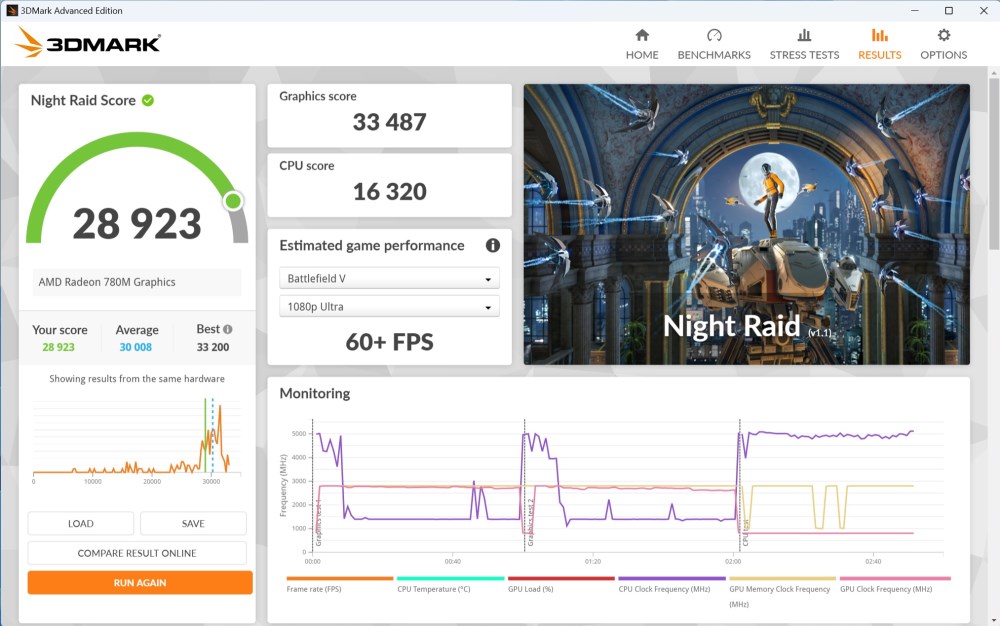The height and width of the screenshot is (626, 1000).
Task: Click the Best score info icon
Action: (228, 330)
